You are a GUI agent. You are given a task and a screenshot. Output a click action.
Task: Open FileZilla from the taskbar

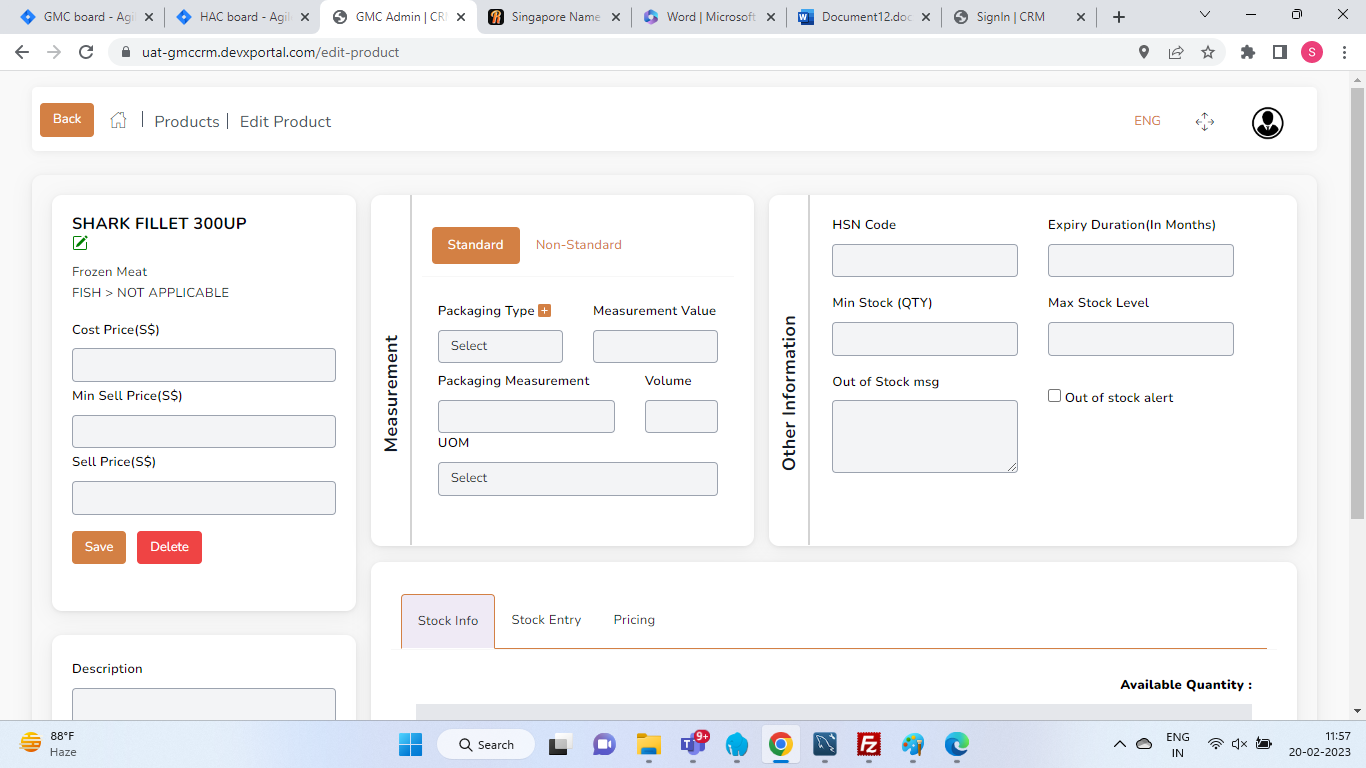pyautogui.click(x=868, y=744)
